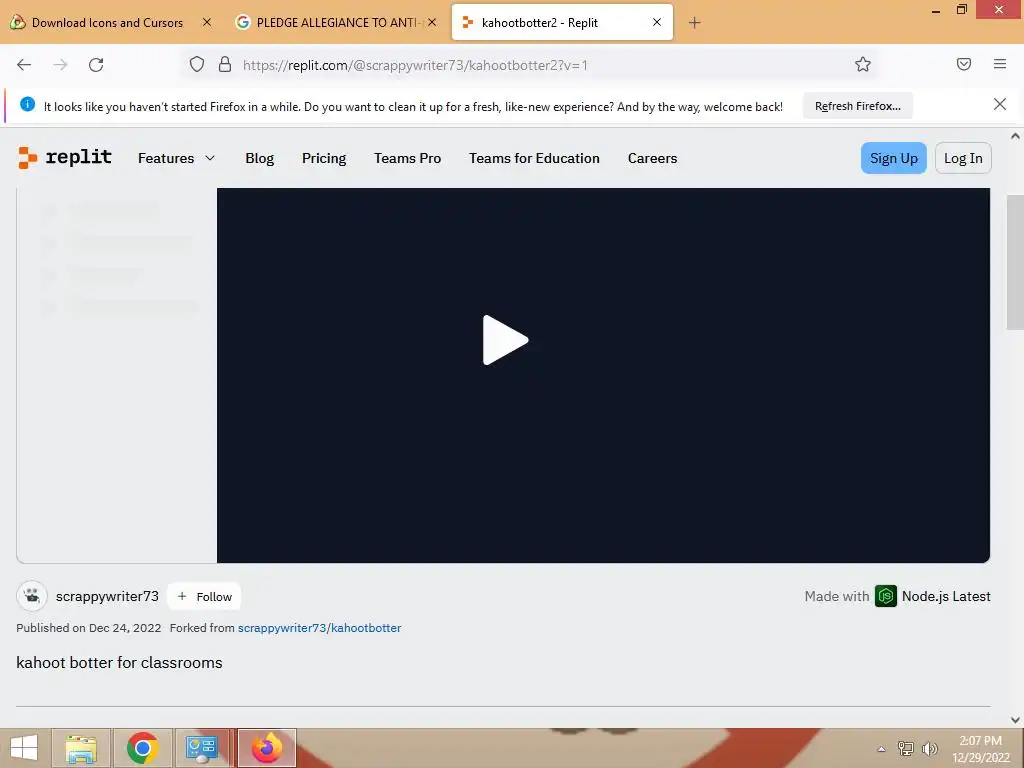Open forked source scrappywriter73/kahootbotter link
The width and height of the screenshot is (1024, 768).
click(319, 628)
